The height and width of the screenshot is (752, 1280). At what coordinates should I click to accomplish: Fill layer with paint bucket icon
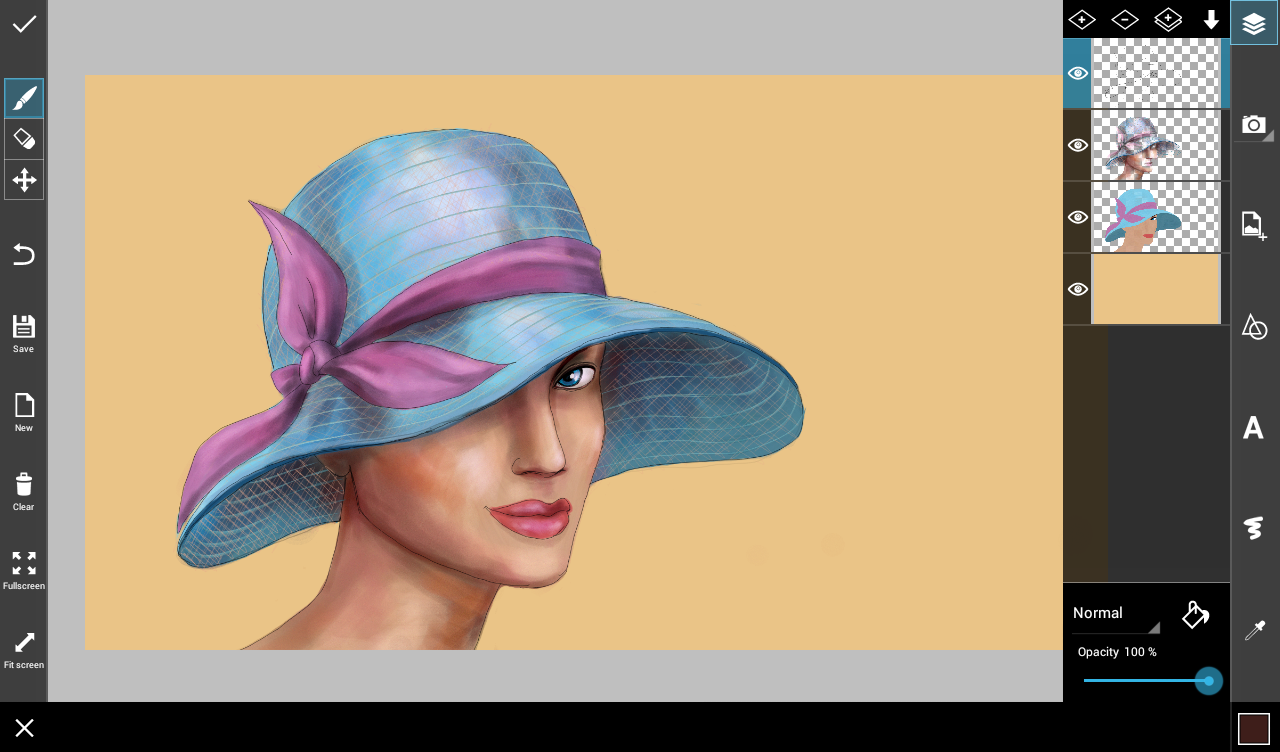(x=1196, y=614)
